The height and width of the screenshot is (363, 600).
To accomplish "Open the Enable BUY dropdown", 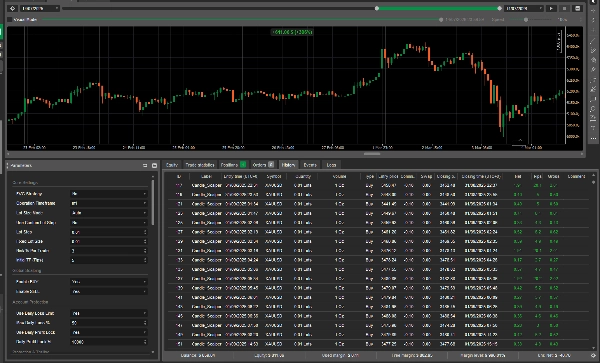I will 109,282.
